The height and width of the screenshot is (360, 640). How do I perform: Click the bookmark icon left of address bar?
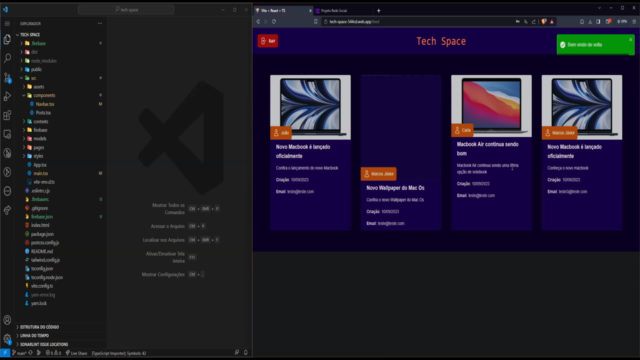pyautogui.click(x=316, y=22)
